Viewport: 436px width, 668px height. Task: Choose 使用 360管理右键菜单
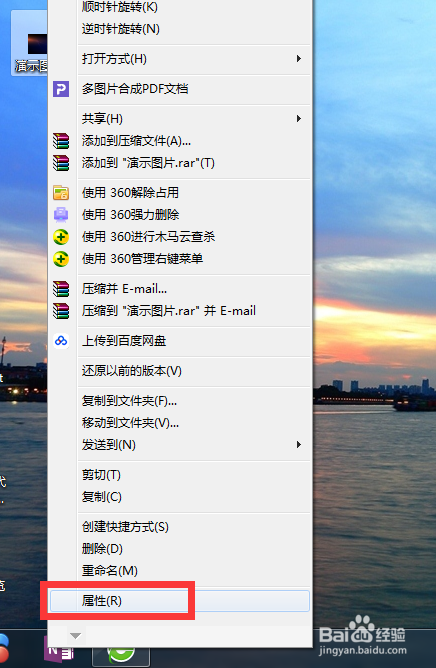coord(142,259)
